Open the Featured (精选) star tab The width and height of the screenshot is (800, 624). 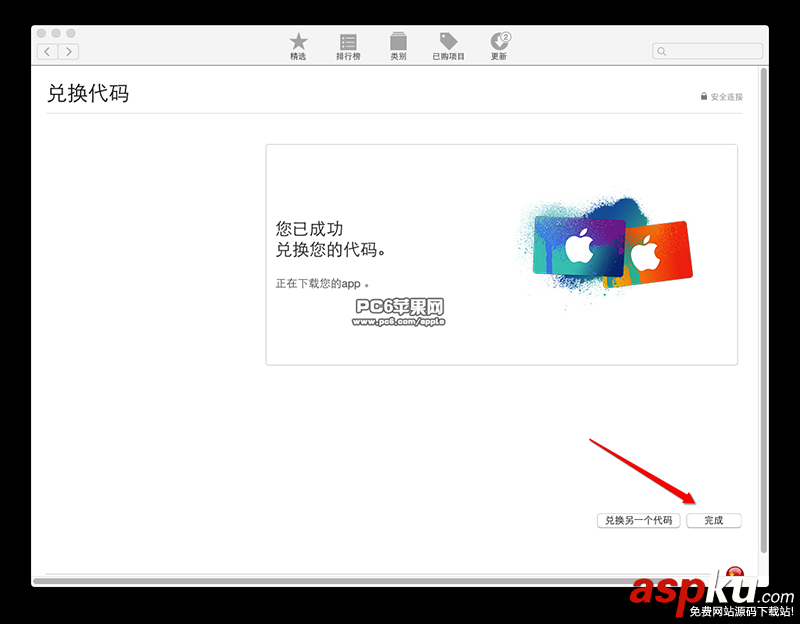tap(298, 46)
